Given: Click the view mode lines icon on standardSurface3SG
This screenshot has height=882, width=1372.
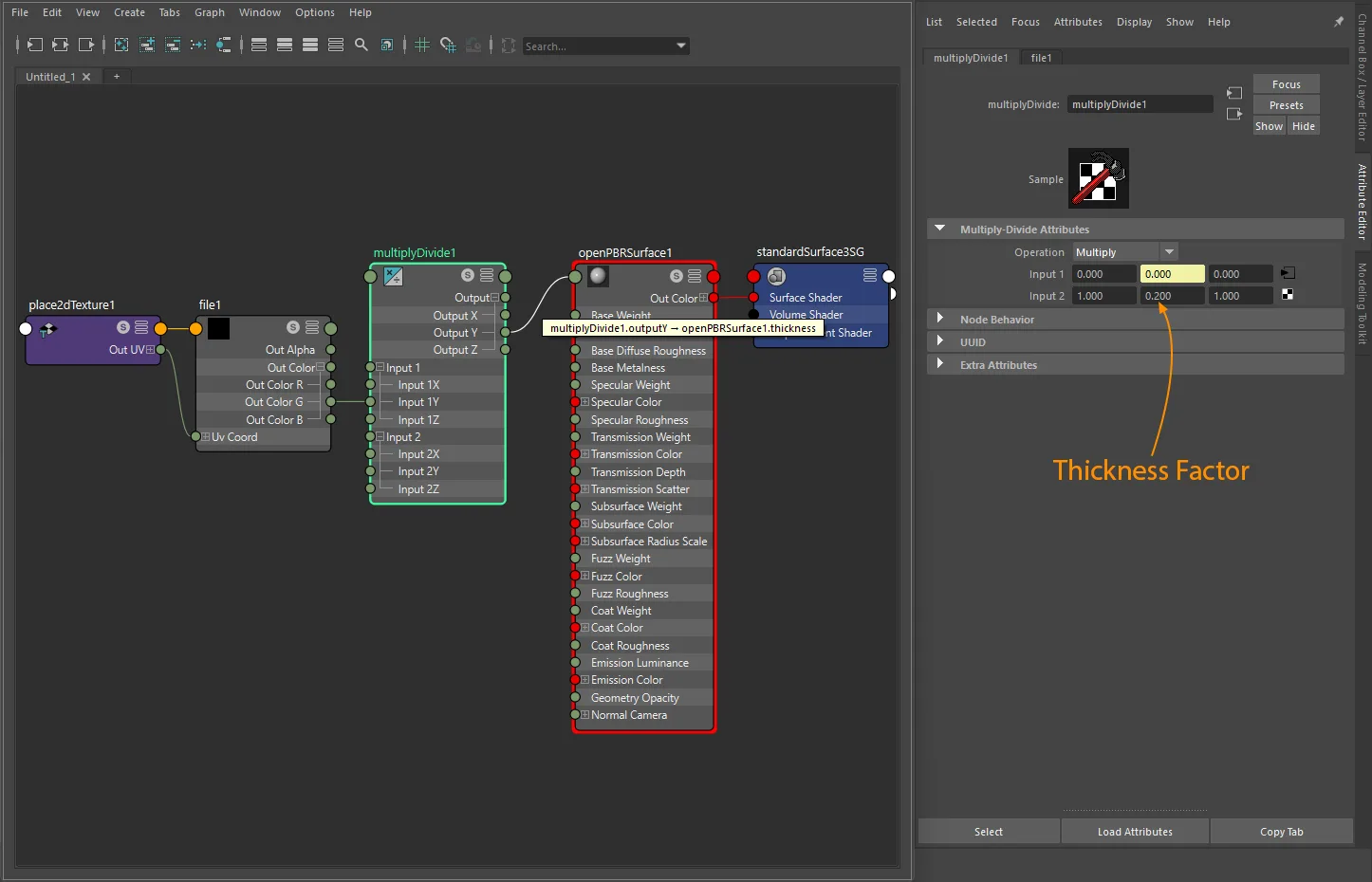Looking at the screenshot, I should pyautogui.click(x=870, y=275).
